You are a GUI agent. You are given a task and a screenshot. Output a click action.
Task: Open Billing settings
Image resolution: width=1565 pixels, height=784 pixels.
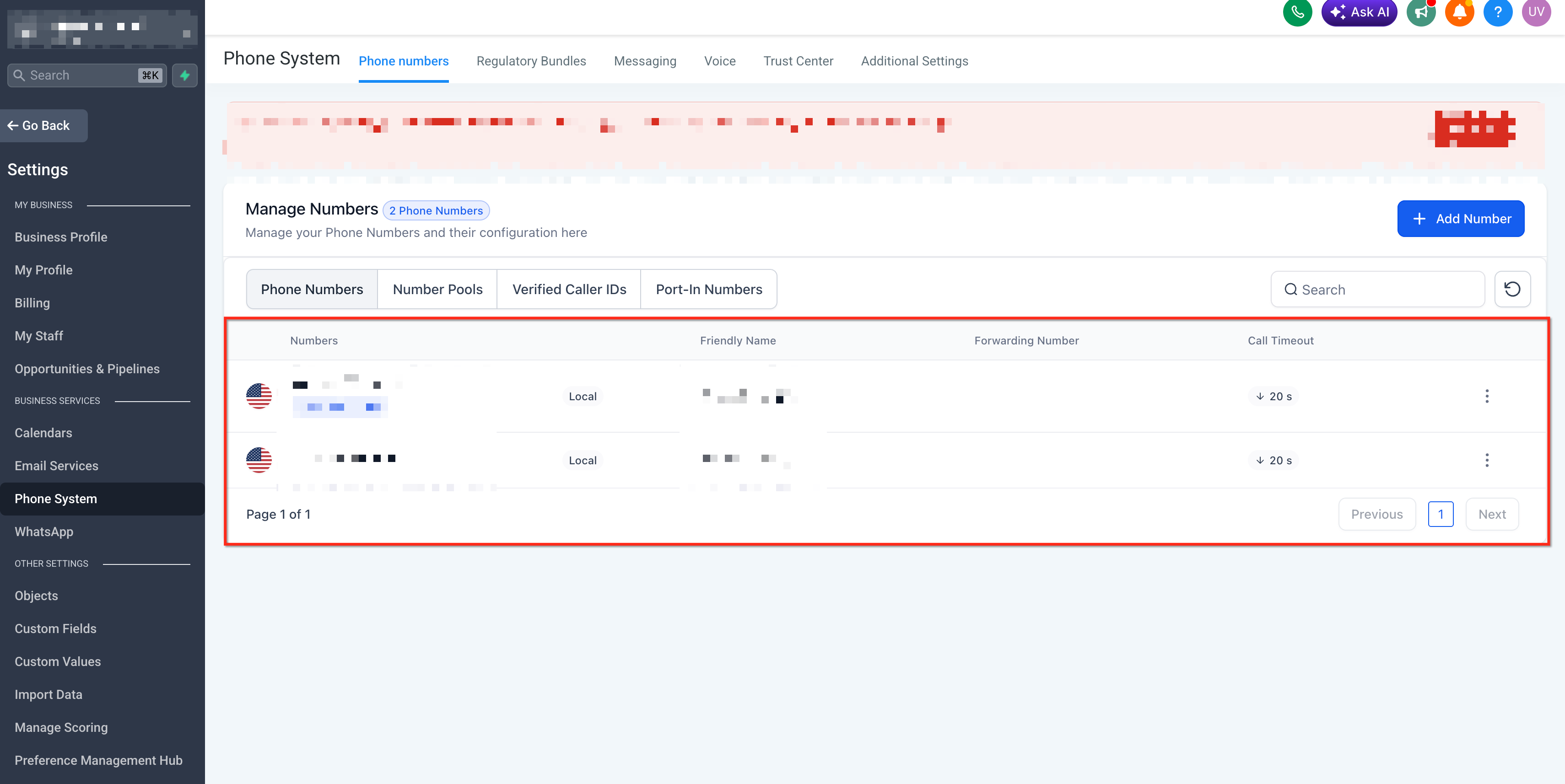click(x=32, y=303)
